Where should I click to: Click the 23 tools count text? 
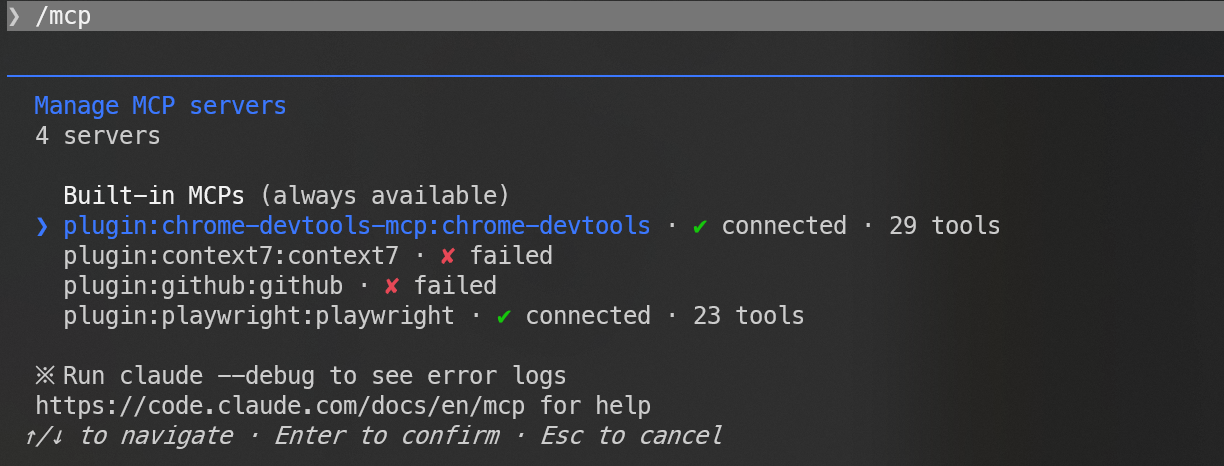[x=749, y=316]
